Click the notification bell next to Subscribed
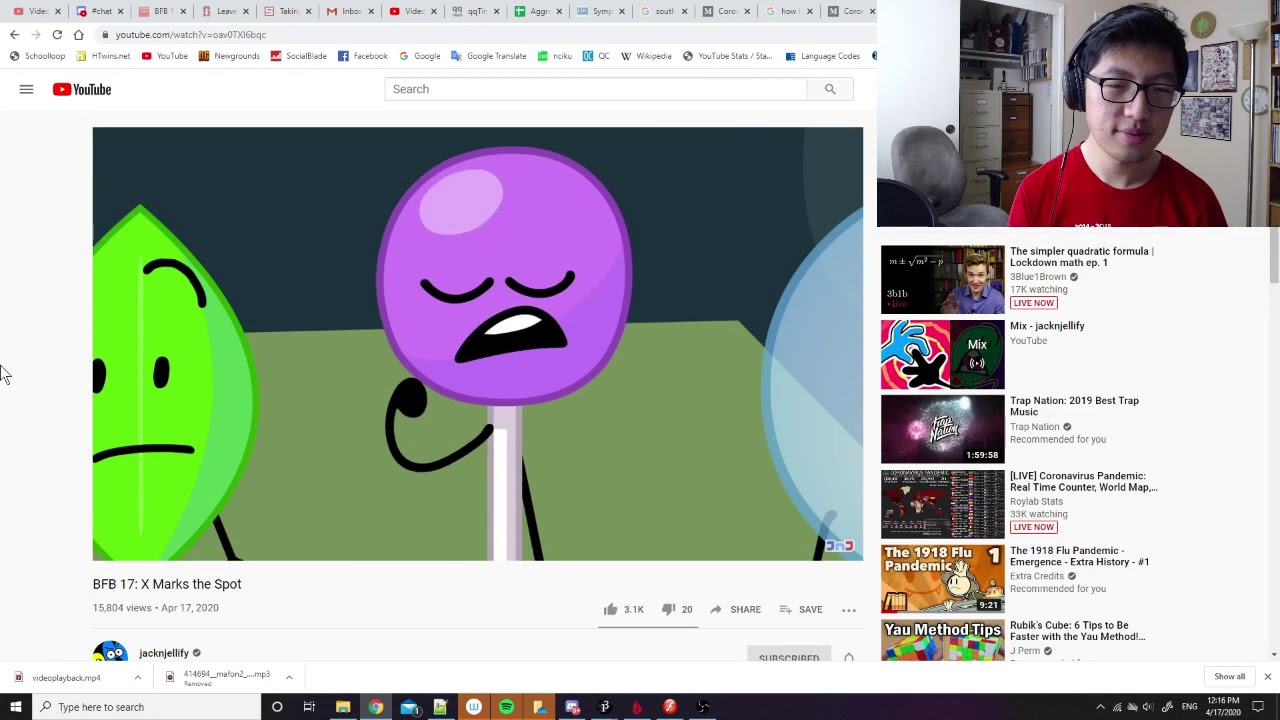1280x720 pixels. pyautogui.click(x=849, y=657)
